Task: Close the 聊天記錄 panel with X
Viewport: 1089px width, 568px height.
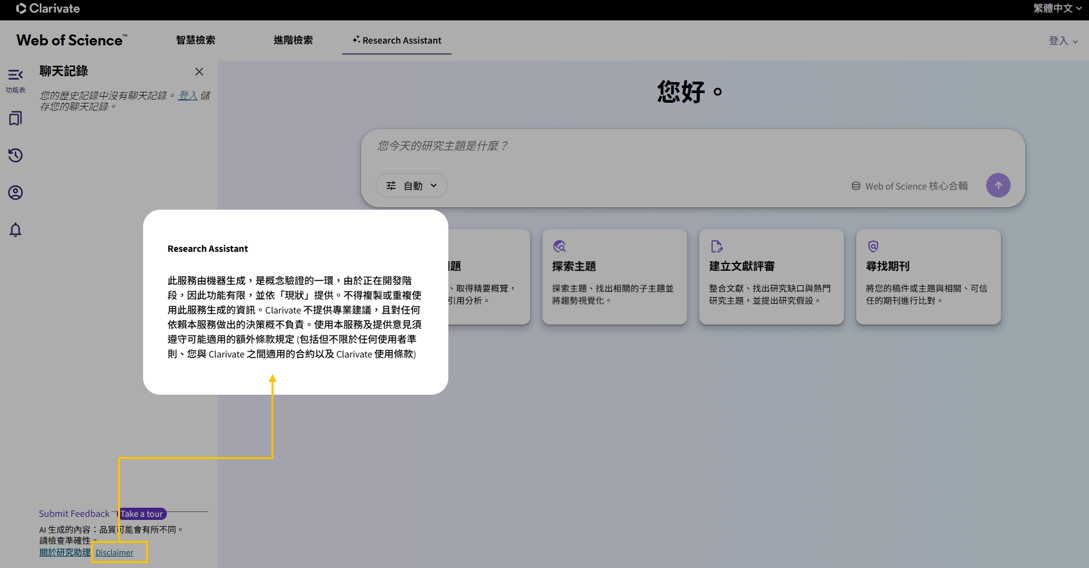Action: (199, 72)
